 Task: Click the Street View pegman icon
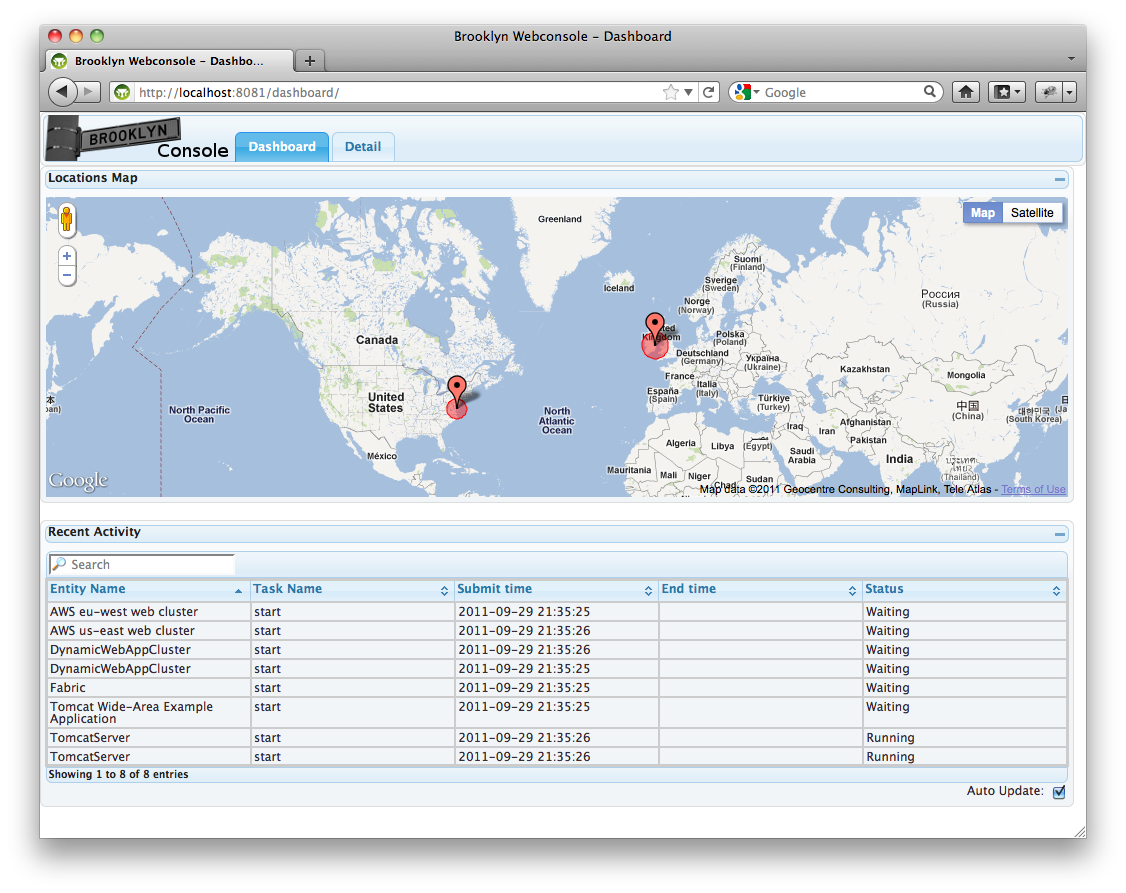(x=67, y=220)
